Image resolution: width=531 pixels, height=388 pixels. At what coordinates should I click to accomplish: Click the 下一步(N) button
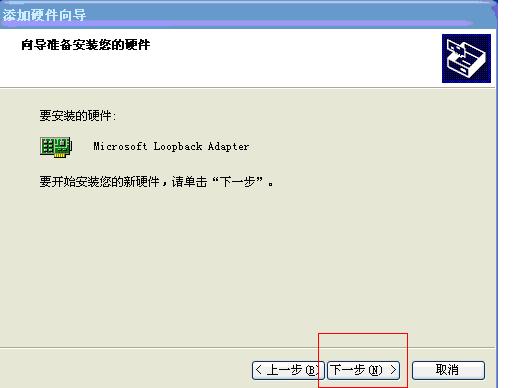coord(363,370)
